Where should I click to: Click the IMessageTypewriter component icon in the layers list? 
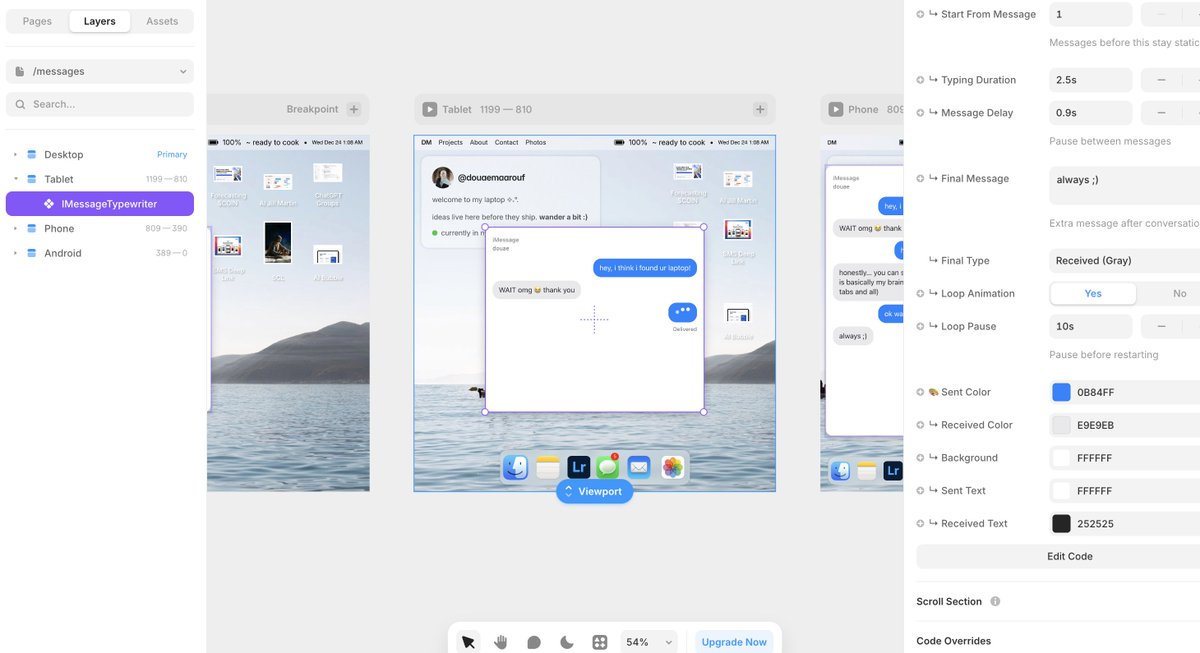49,204
